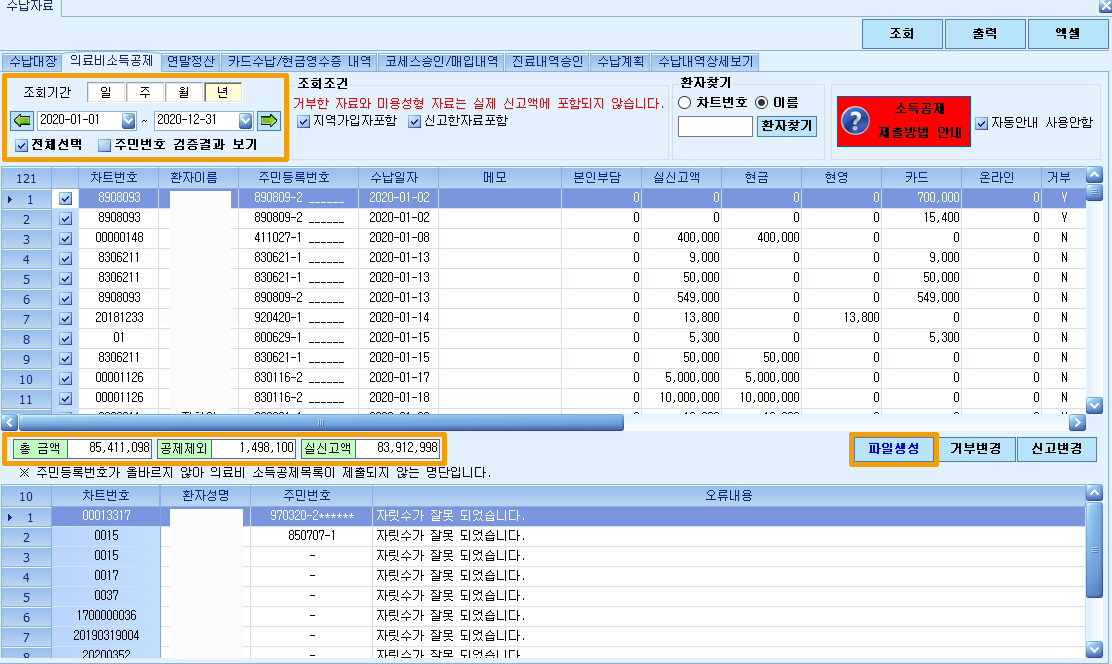
Task: Select error row with chart 00013317
Action: point(543,516)
